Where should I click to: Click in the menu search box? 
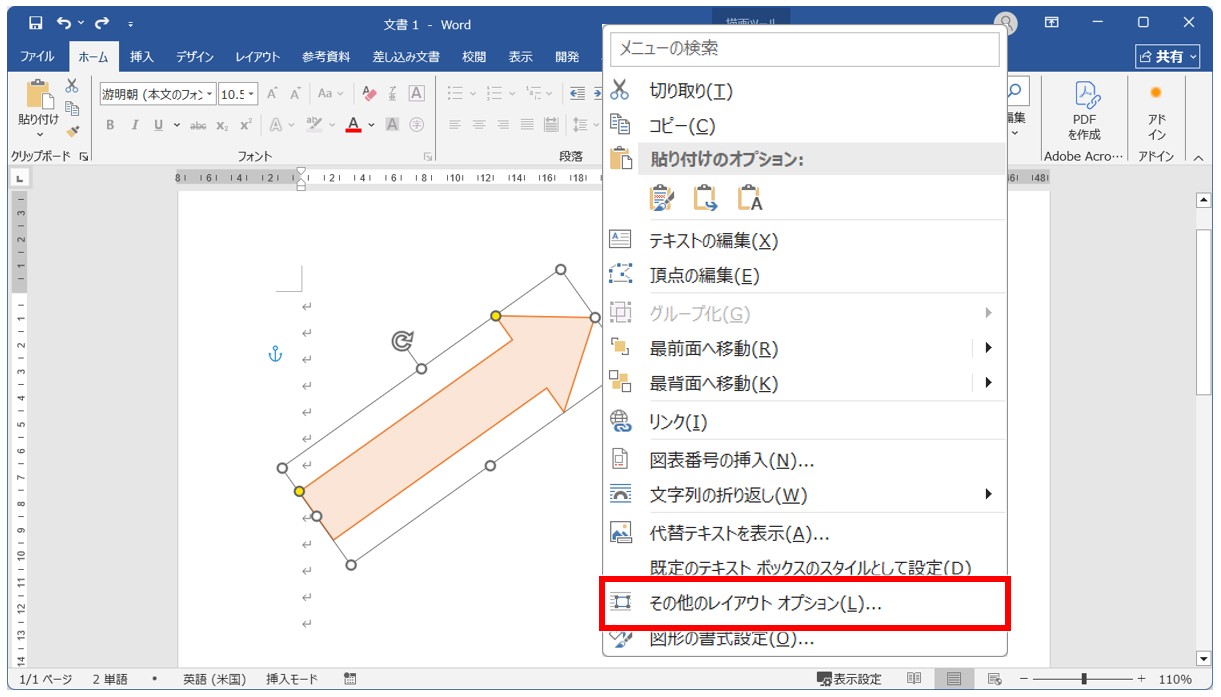805,48
